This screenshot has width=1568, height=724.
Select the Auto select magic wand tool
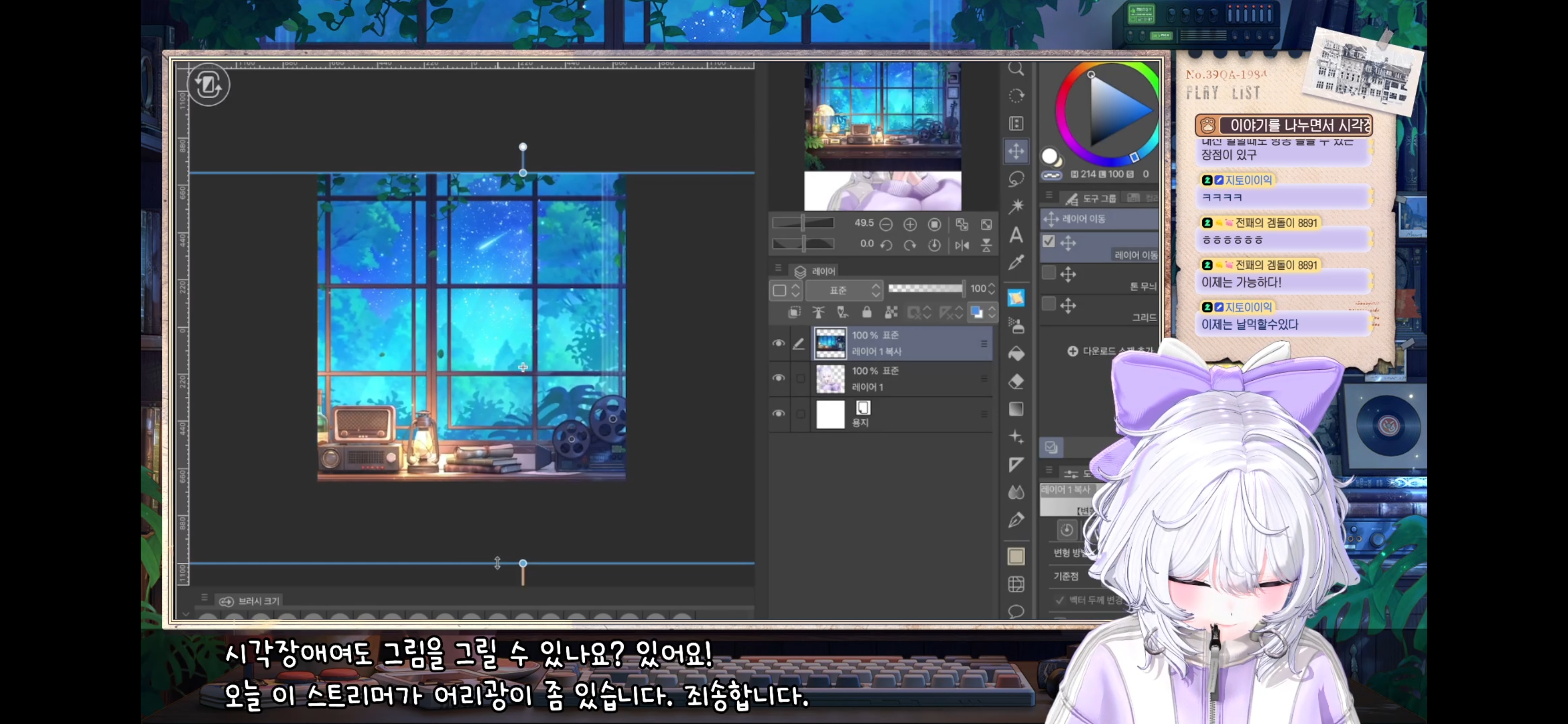(x=1016, y=207)
